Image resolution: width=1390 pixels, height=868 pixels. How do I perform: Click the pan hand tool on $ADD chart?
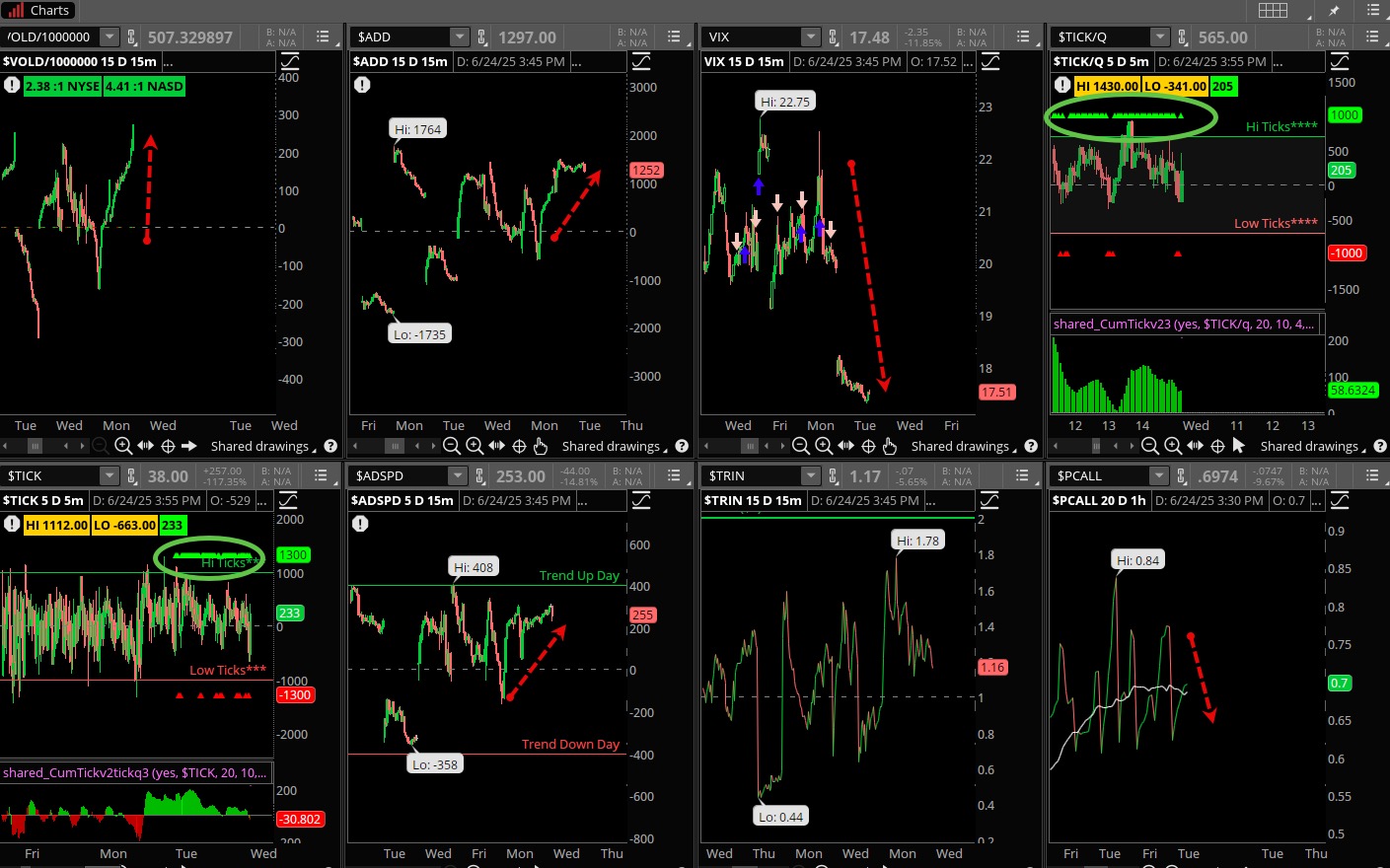click(x=541, y=446)
